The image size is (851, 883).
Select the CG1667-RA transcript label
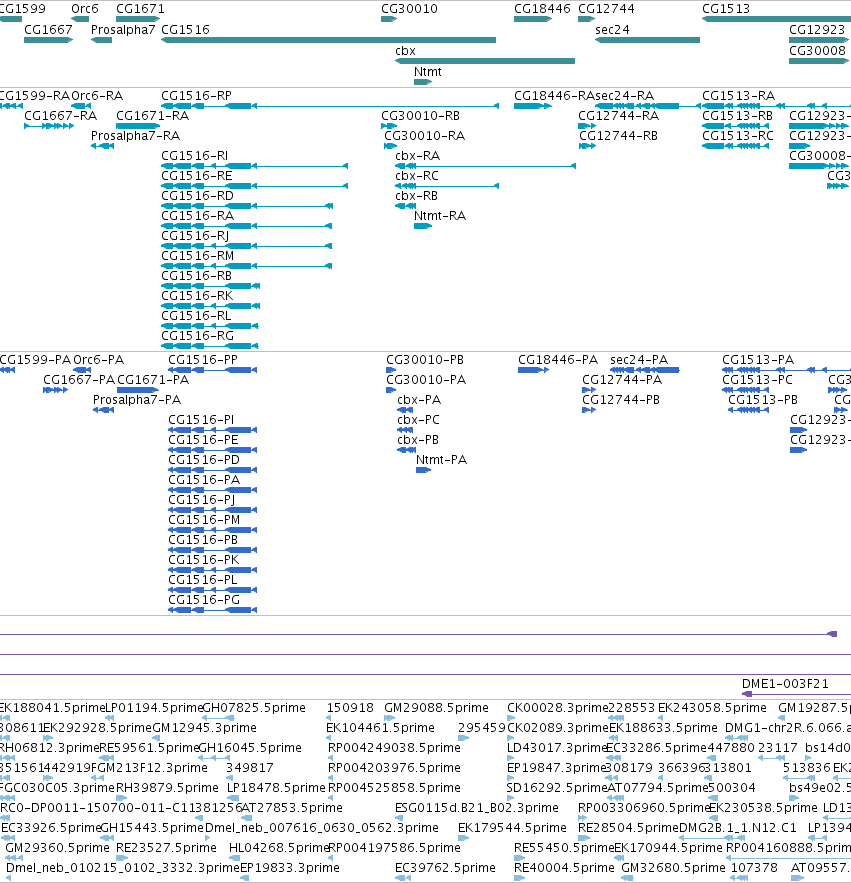[x=61, y=116]
